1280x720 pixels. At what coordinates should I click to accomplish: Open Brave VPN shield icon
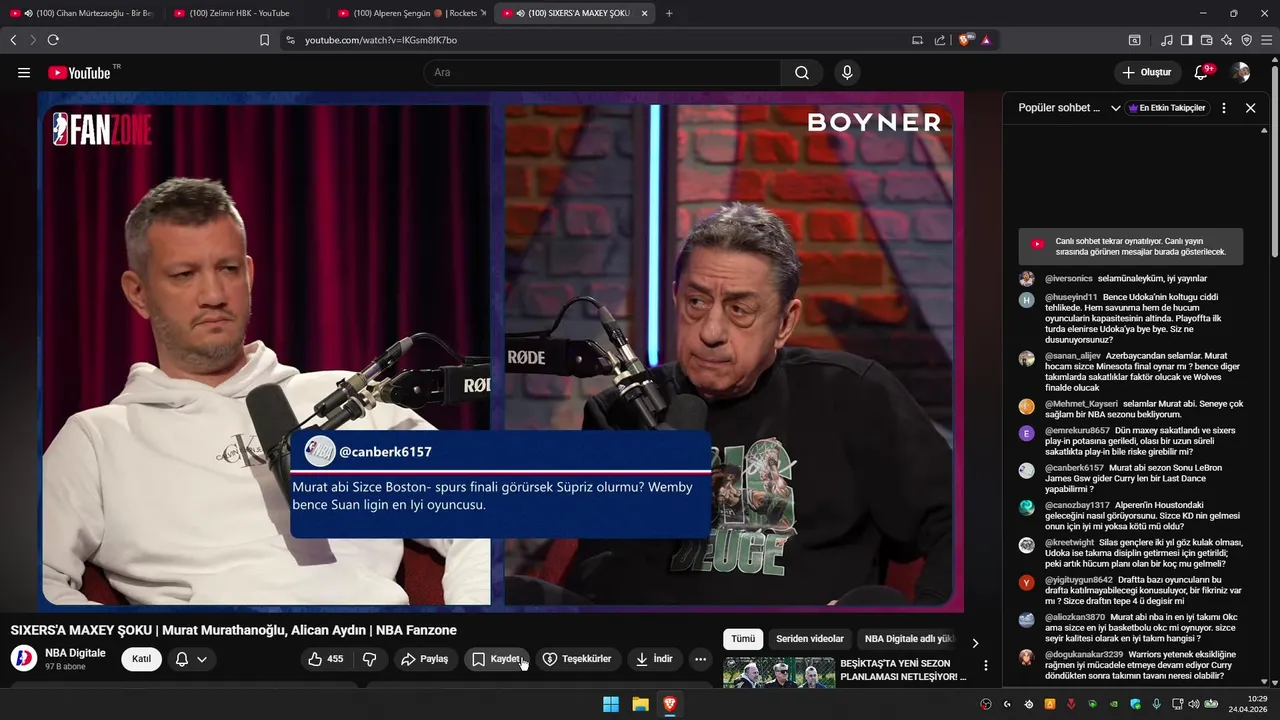1246,40
